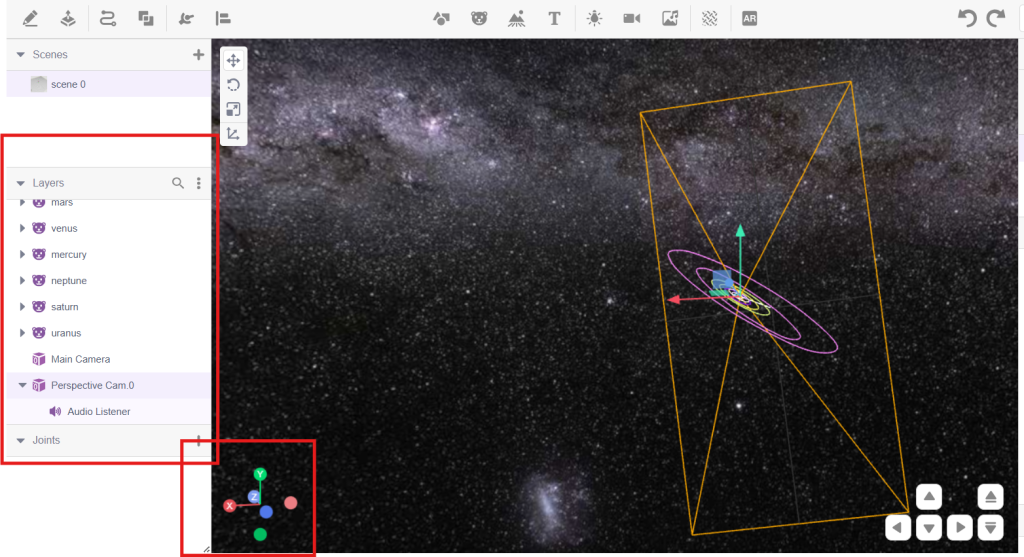This screenshot has width=1024, height=557.
Task: Select the scale transform tool
Action: [x=233, y=109]
